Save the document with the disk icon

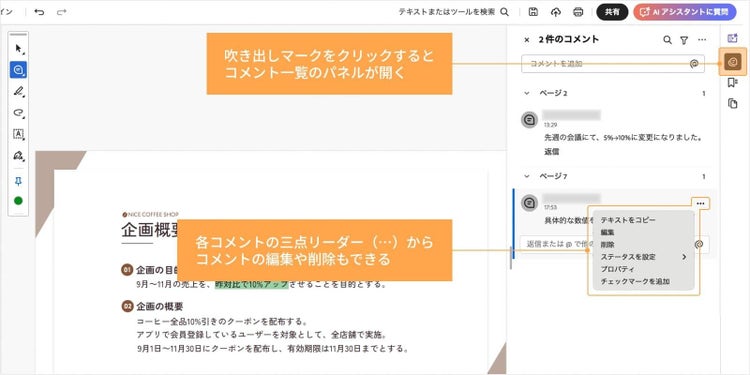click(x=533, y=12)
